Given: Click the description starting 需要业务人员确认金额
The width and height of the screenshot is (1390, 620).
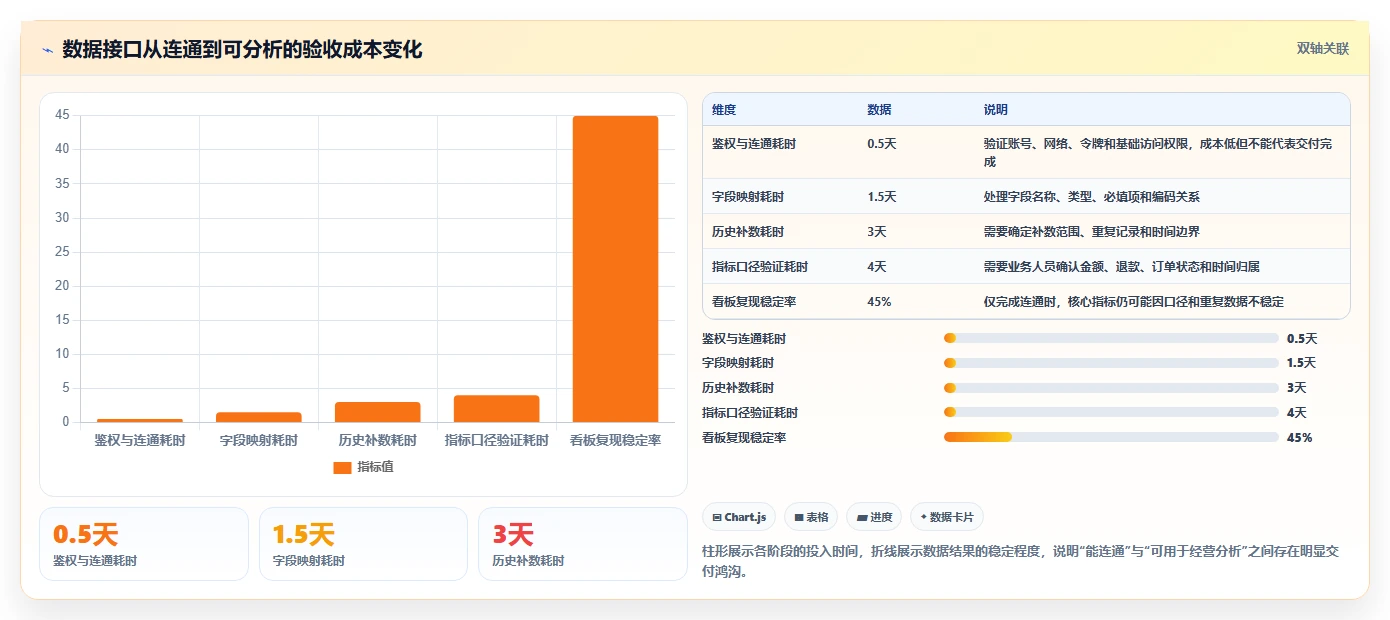Looking at the screenshot, I should click(x=1122, y=267).
